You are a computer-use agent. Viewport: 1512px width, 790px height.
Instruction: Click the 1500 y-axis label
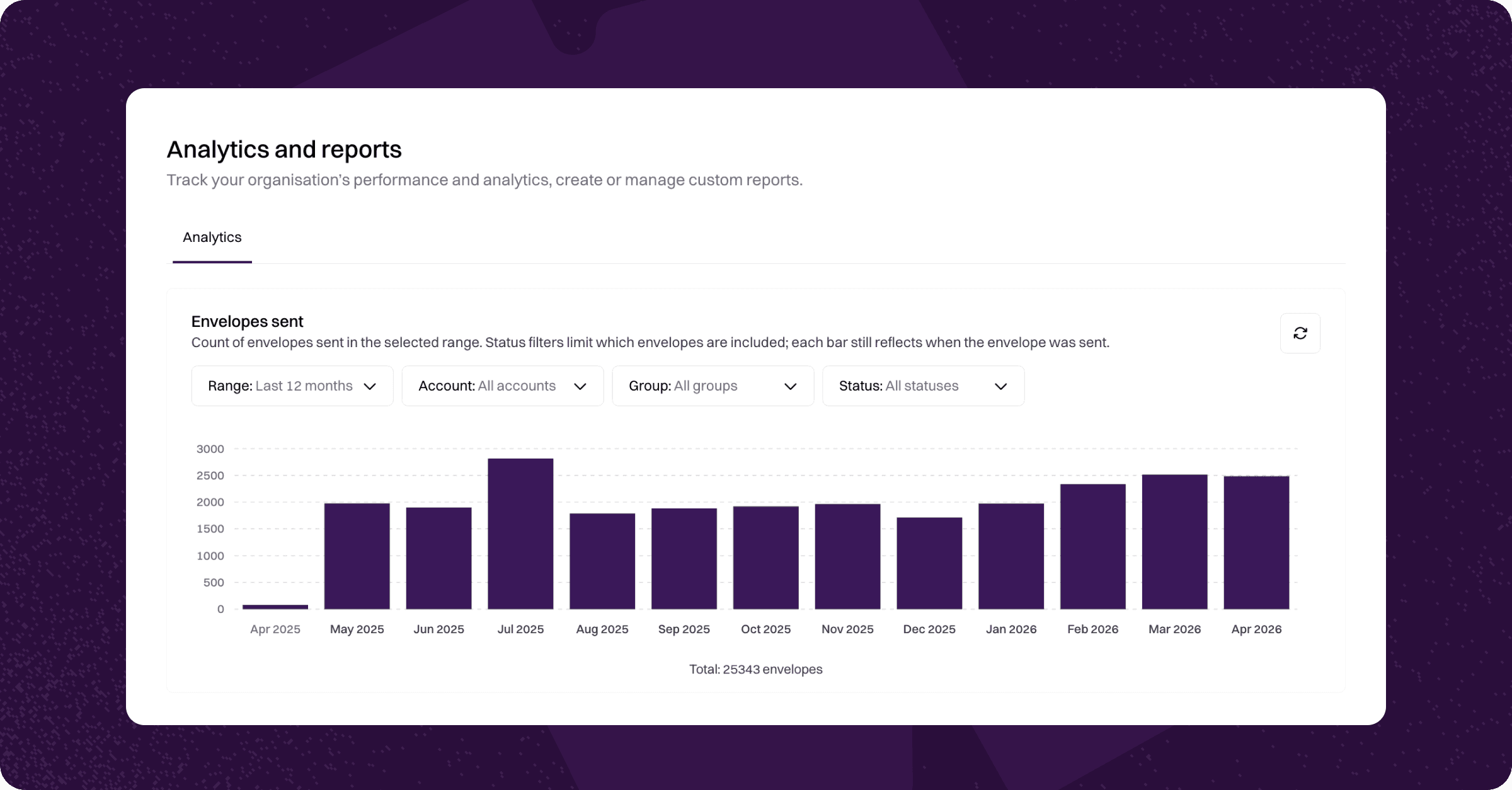coord(210,529)
